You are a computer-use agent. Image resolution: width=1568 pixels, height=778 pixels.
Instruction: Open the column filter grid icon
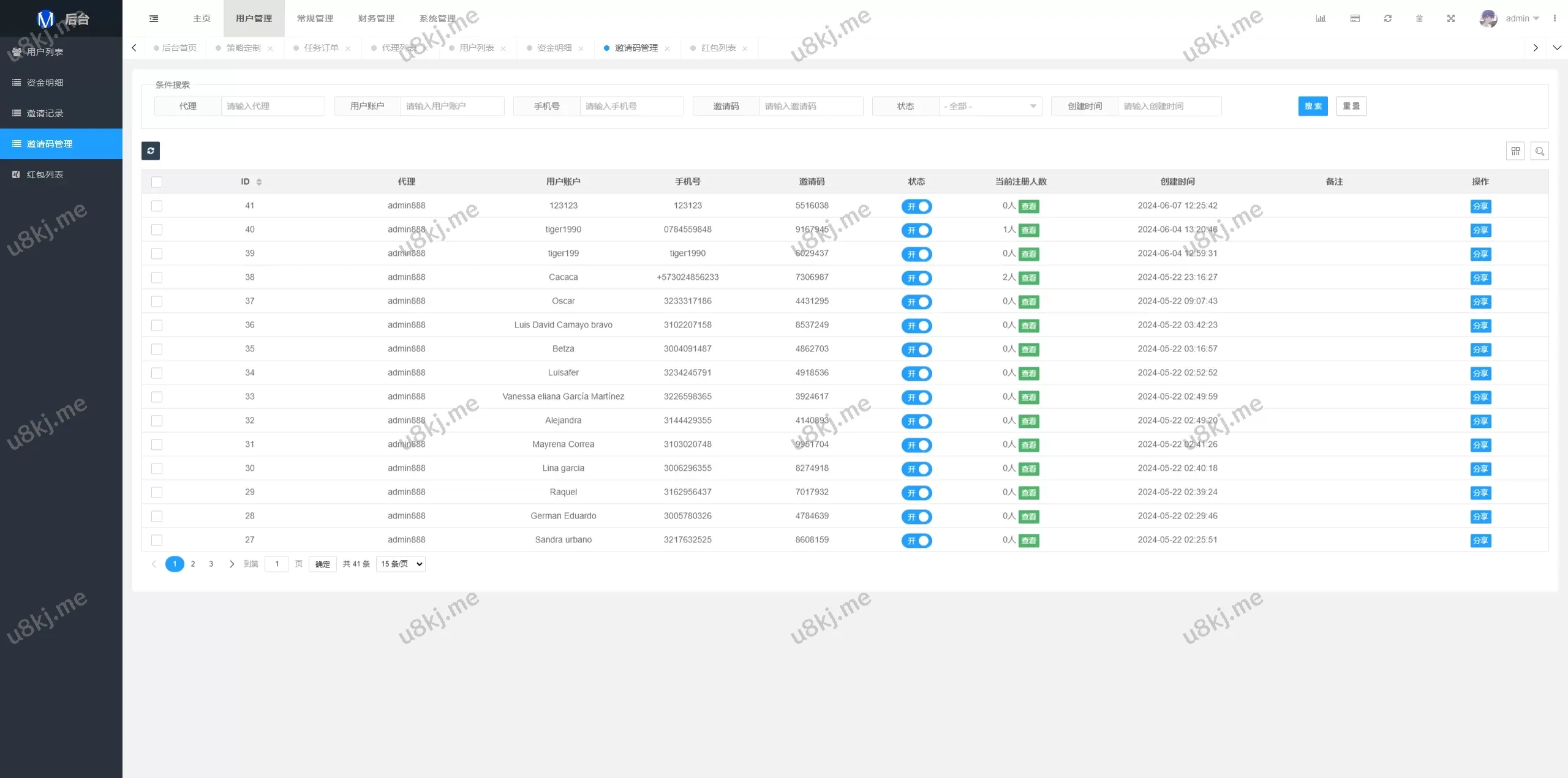(x=1515, y=151)
